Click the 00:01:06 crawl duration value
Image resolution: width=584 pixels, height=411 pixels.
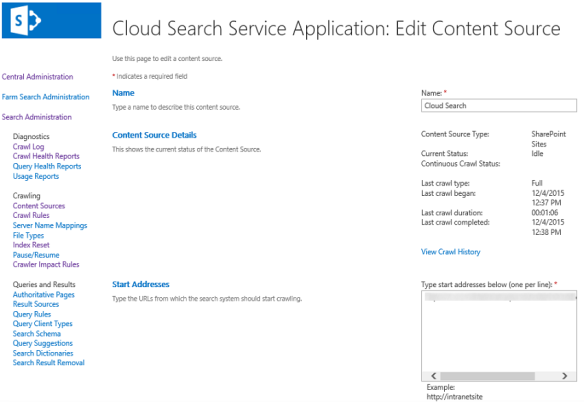545,213
